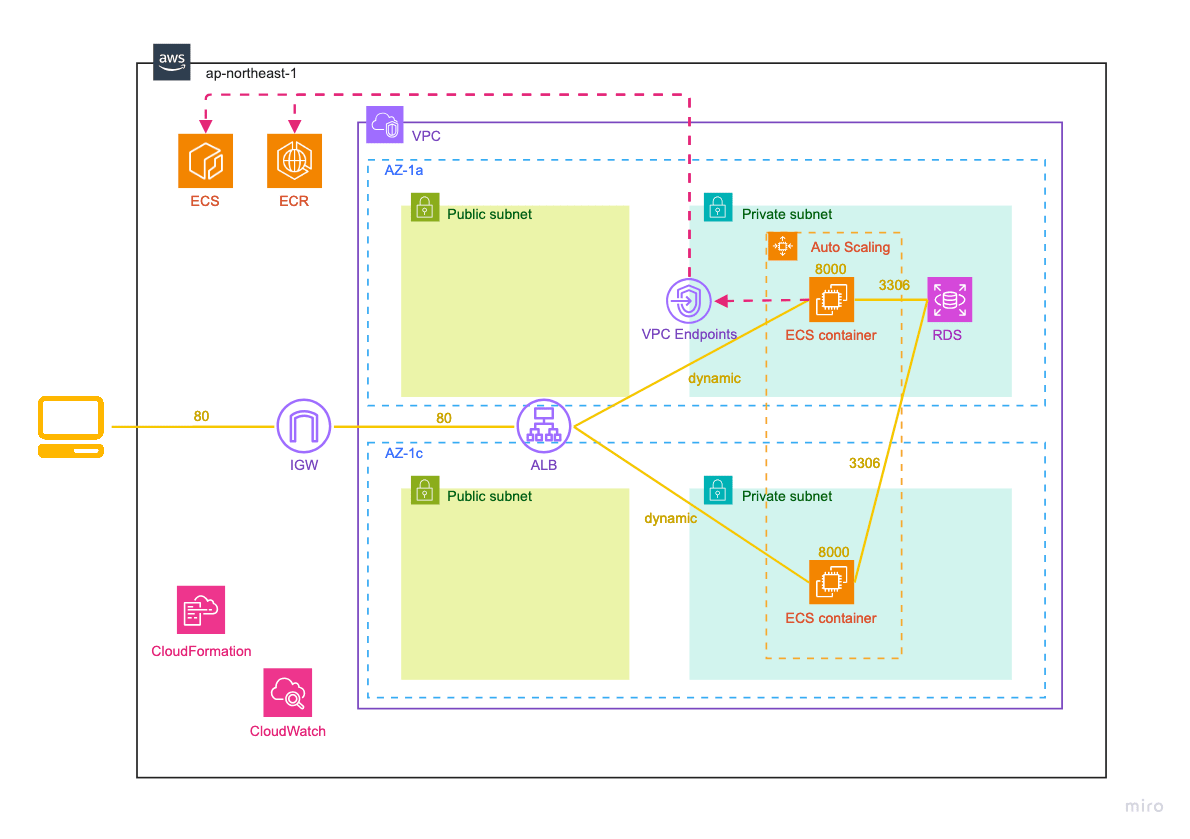This screenshot has height=839, width=1190.
Task: Click the 8000 port label in AZ-1c
Action: (833, 552)
